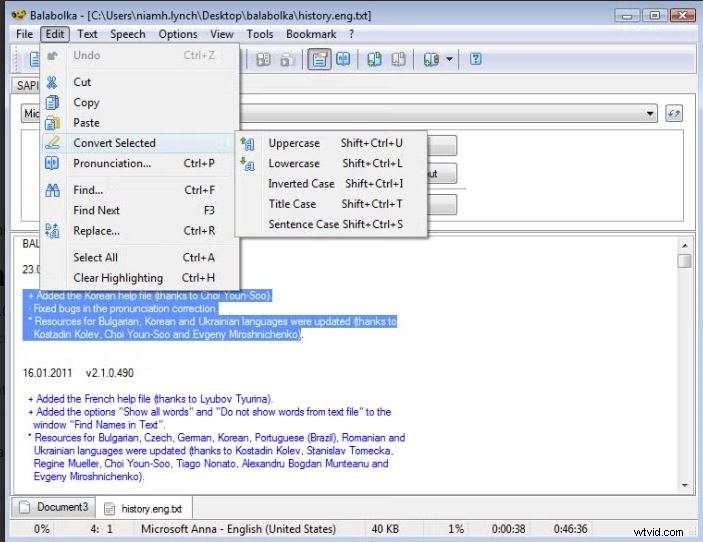Select the history.eng.txt tab

142,508
